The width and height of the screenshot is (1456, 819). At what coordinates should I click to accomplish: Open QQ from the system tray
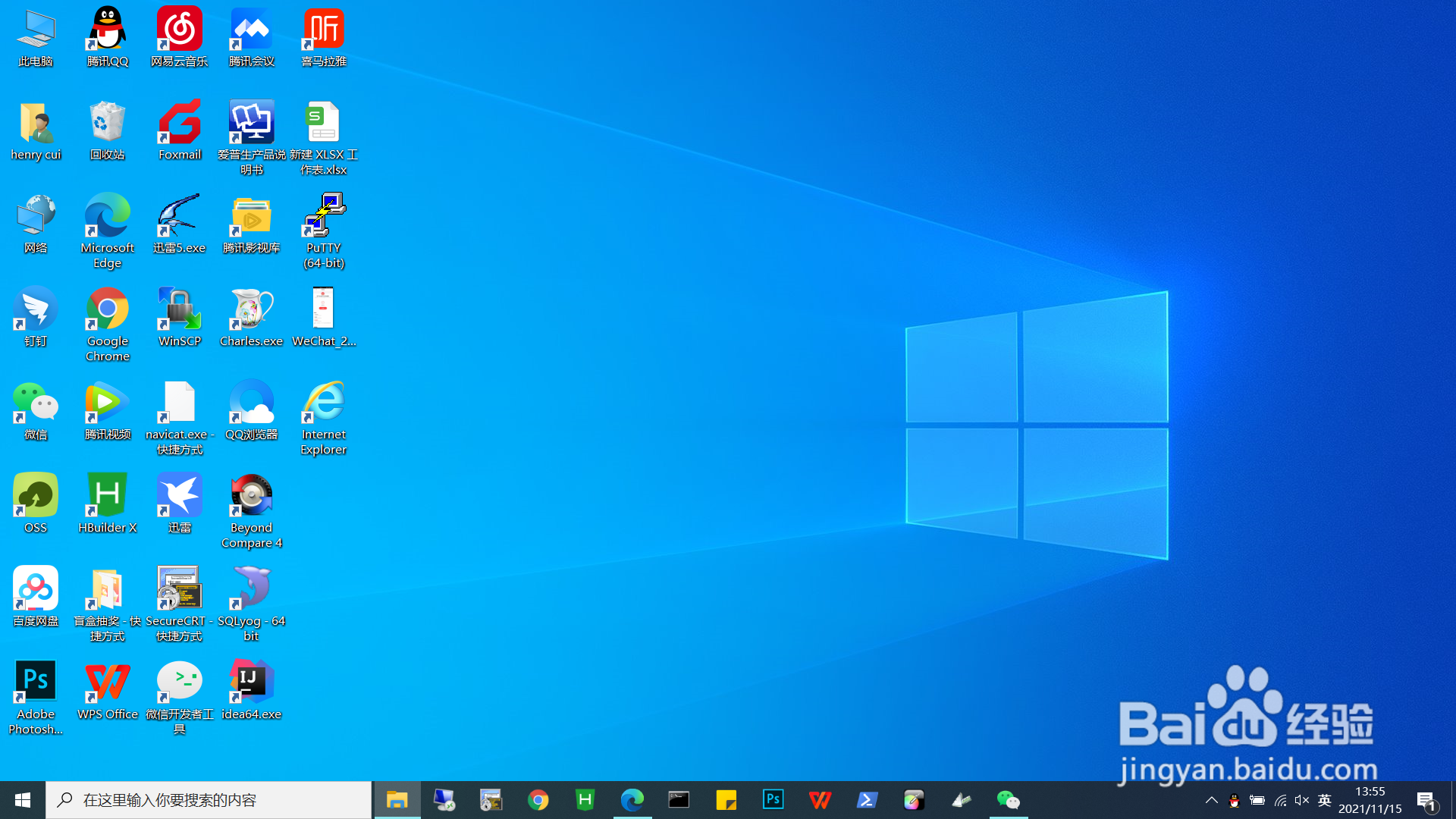1234,800
